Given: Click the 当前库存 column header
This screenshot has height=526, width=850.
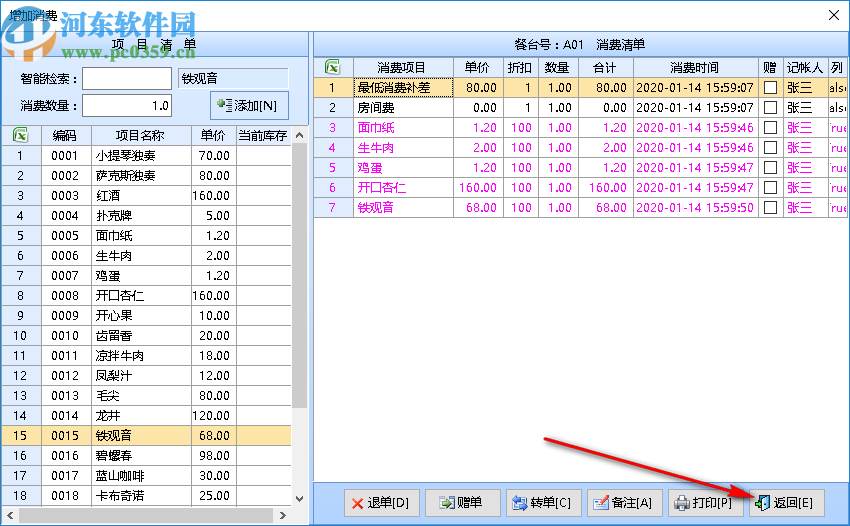Looking at the screenshot, I should [x=263, y=136].
